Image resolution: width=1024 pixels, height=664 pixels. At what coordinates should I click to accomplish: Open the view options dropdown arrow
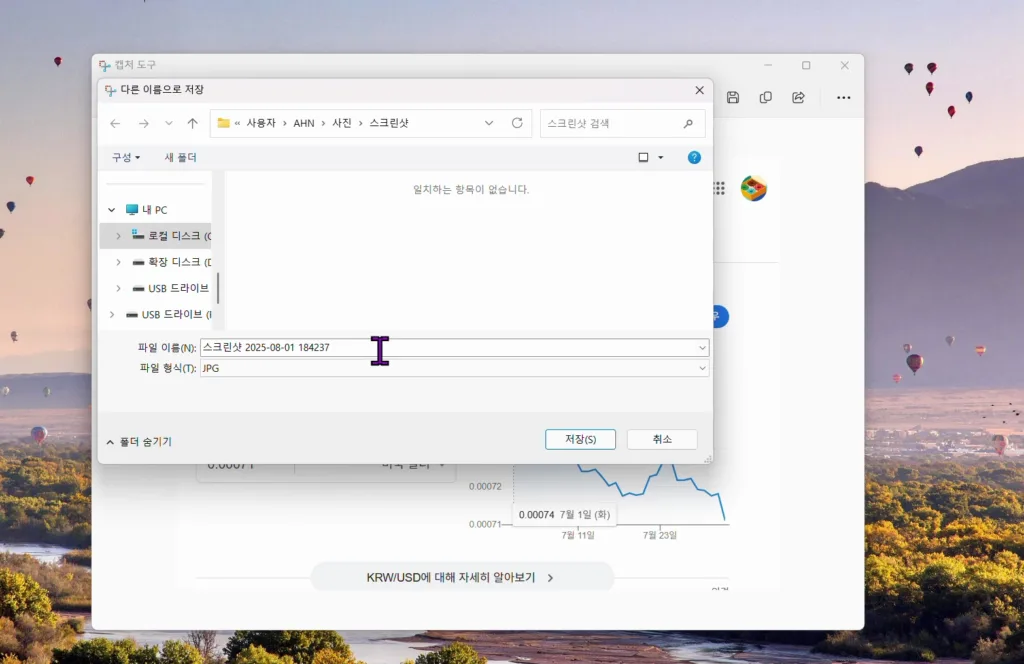[661, 157]
